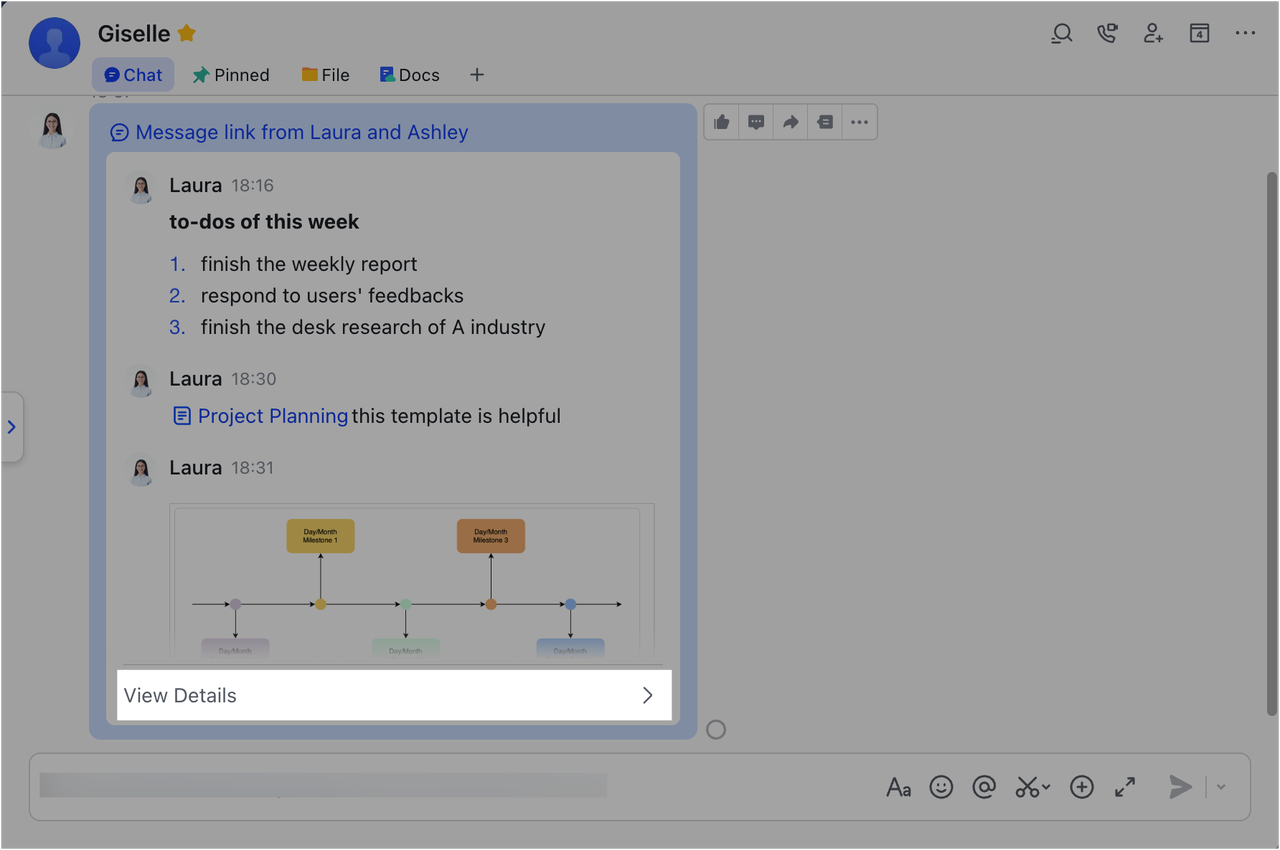Send the message with the arrow icon
This screenshot has width=1280, height=850.
point(1180,787)
